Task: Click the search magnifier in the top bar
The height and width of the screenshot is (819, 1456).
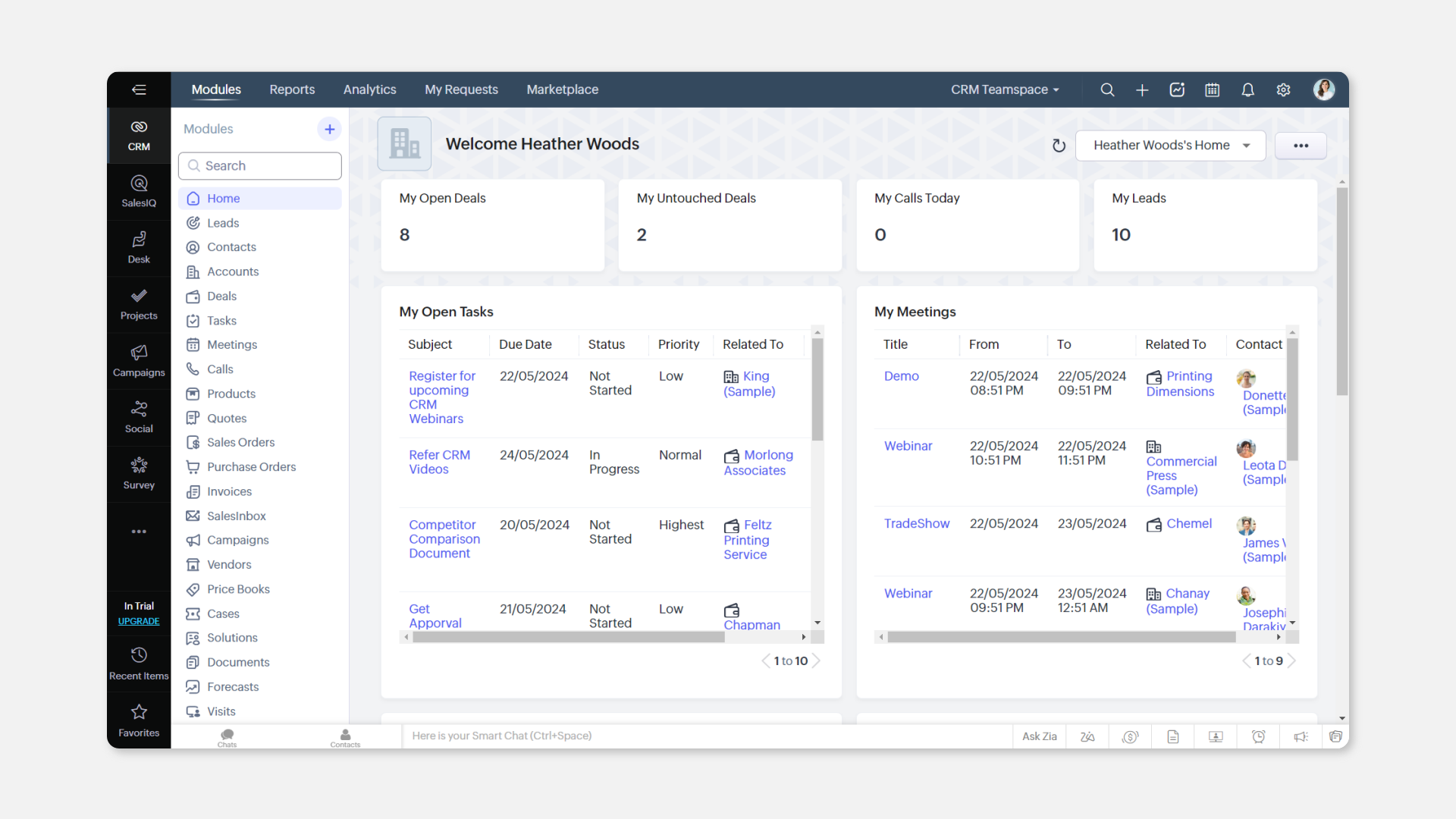Action: tap(1107, 89)
